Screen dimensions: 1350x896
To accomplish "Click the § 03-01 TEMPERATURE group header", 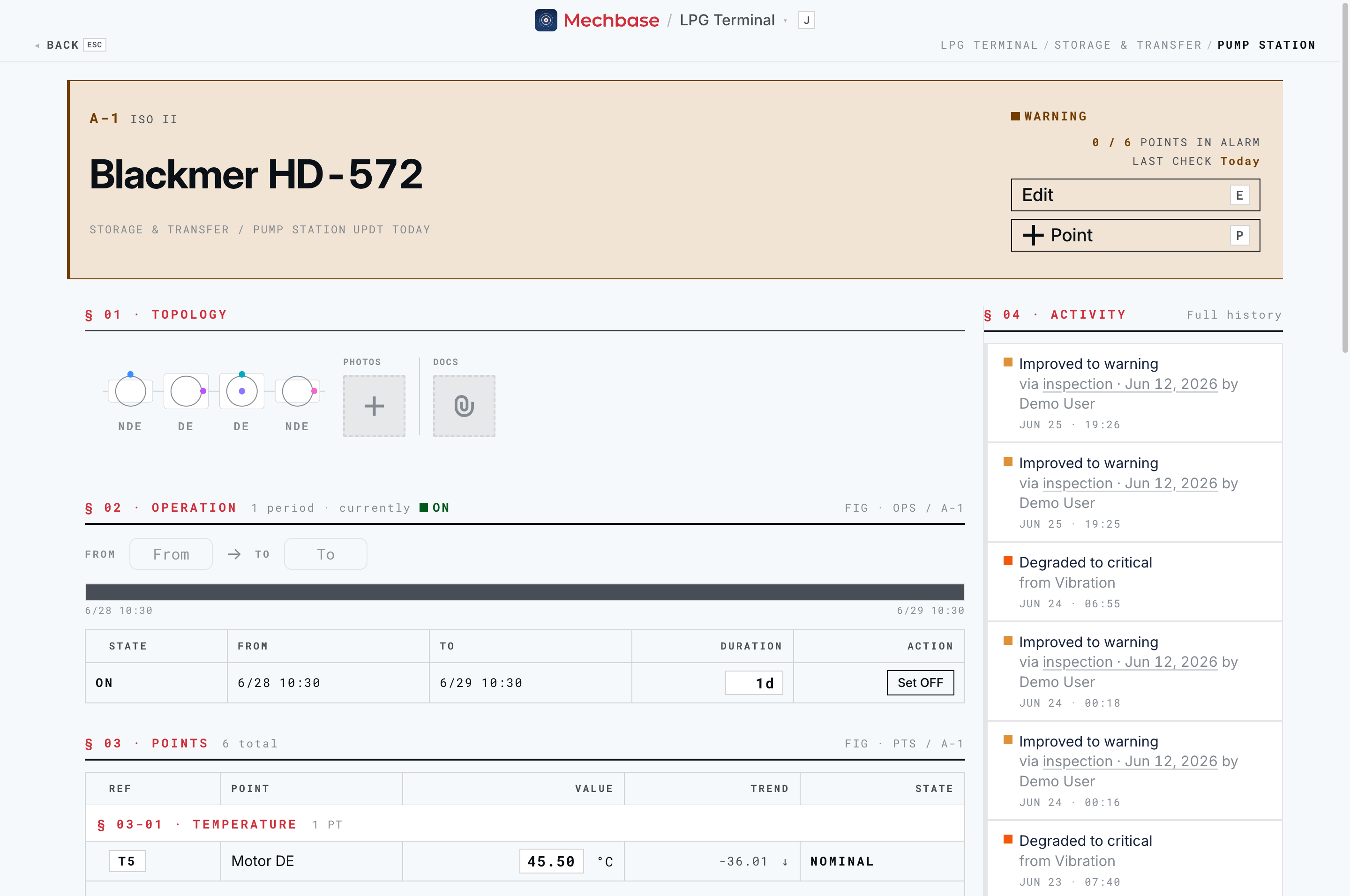I will (x=525, y=825).
